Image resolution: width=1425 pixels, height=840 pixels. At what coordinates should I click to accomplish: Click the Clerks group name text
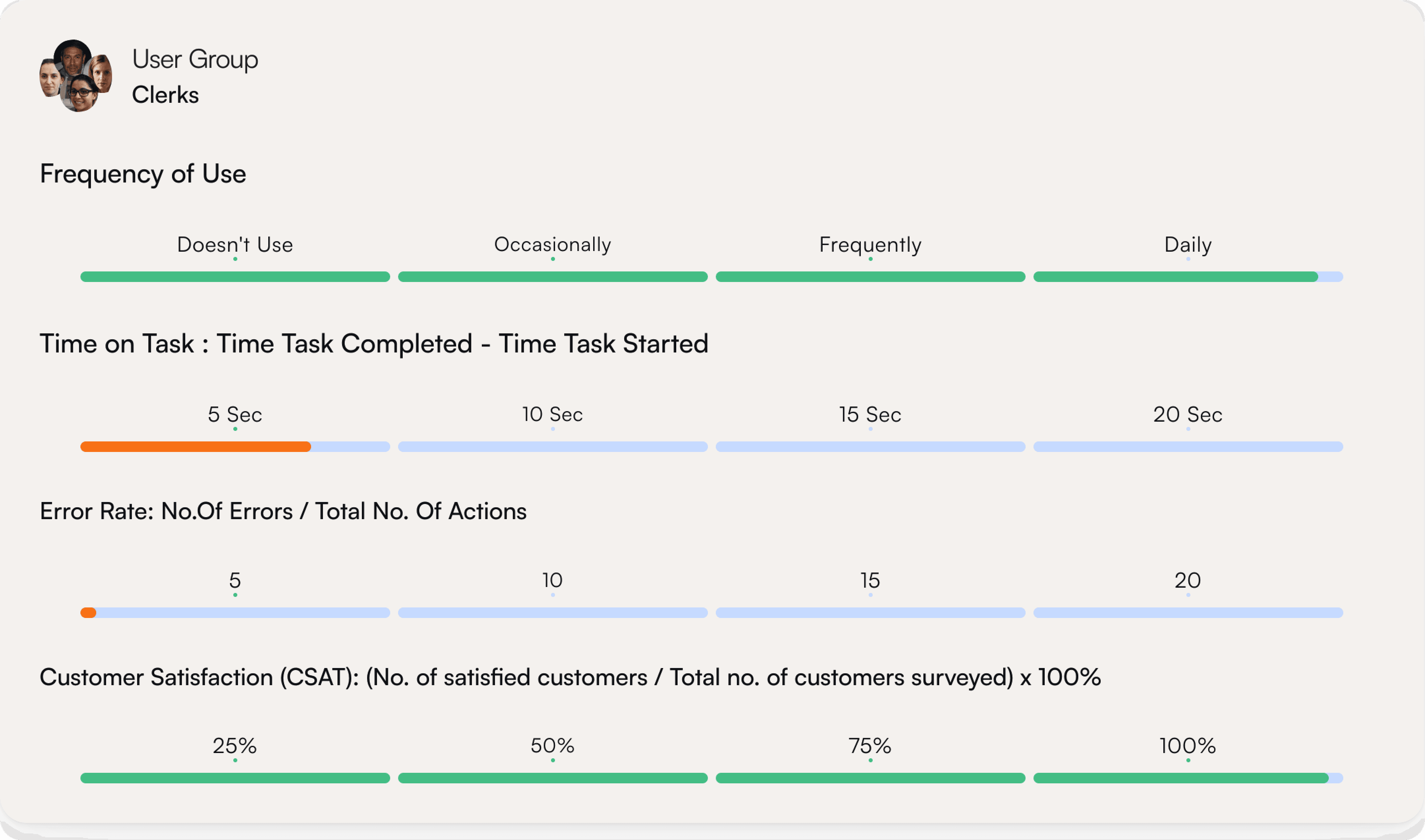pyautogui.click(x=165, y=95)
